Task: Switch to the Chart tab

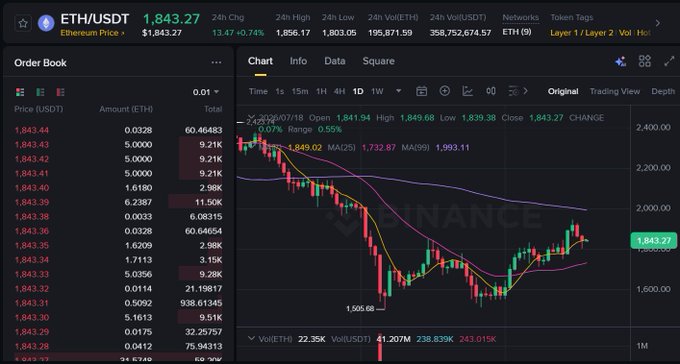Action: tap(260, 61)
